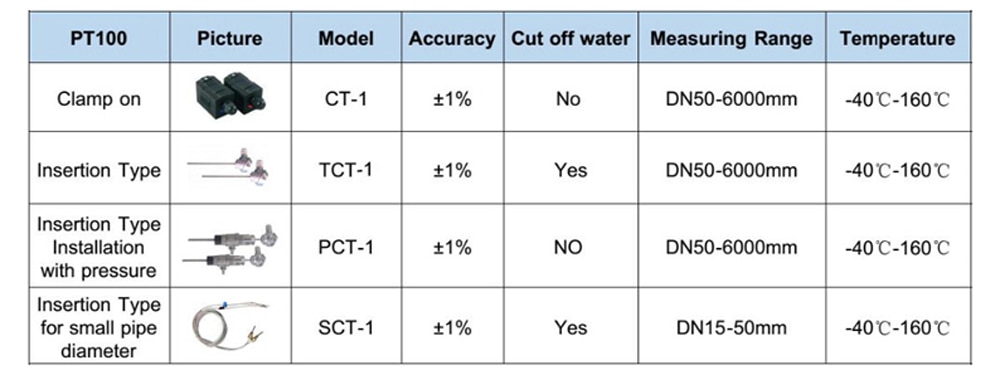Click the TCT-1 model cell
The height and width of the screenshot is (375, 1000).
pos(346,170)
